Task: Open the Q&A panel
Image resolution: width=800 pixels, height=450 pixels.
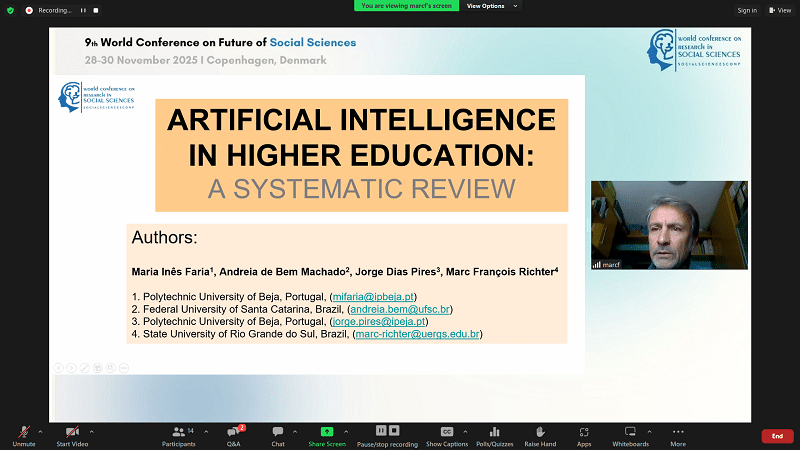Action: point(233,436)
